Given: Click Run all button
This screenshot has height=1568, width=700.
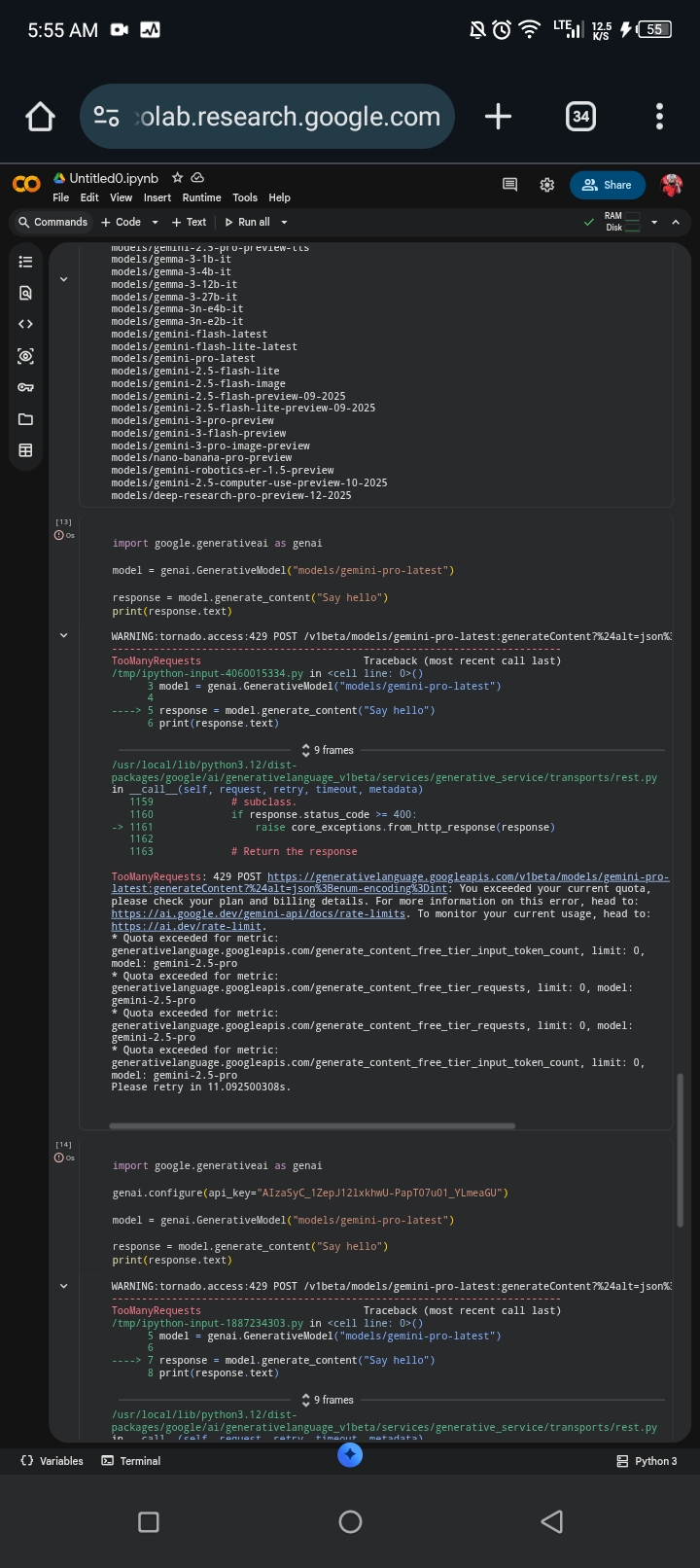Looking at the screenshot, I should tap(247, 222).
